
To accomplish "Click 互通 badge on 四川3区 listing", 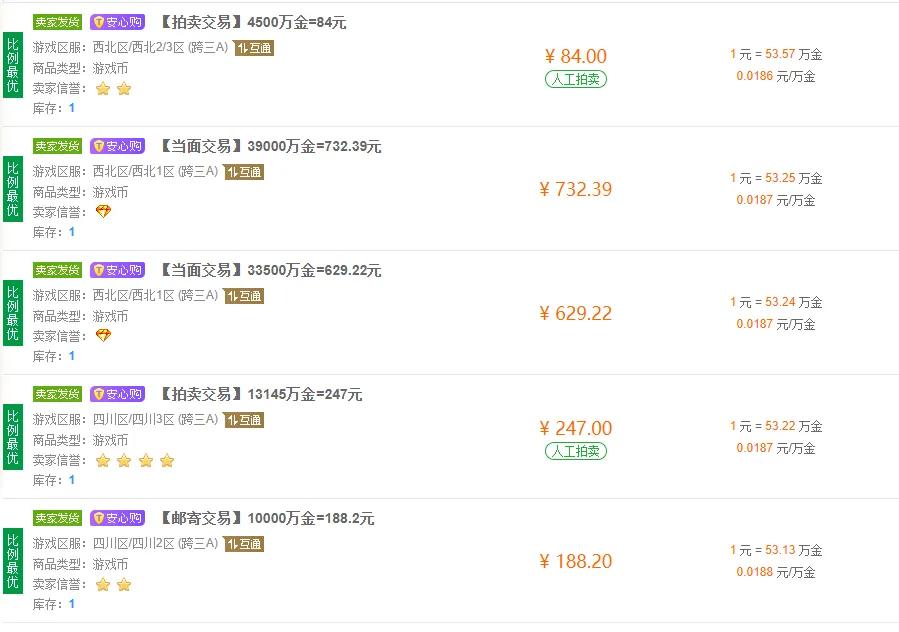I will [x=244, y=420].
